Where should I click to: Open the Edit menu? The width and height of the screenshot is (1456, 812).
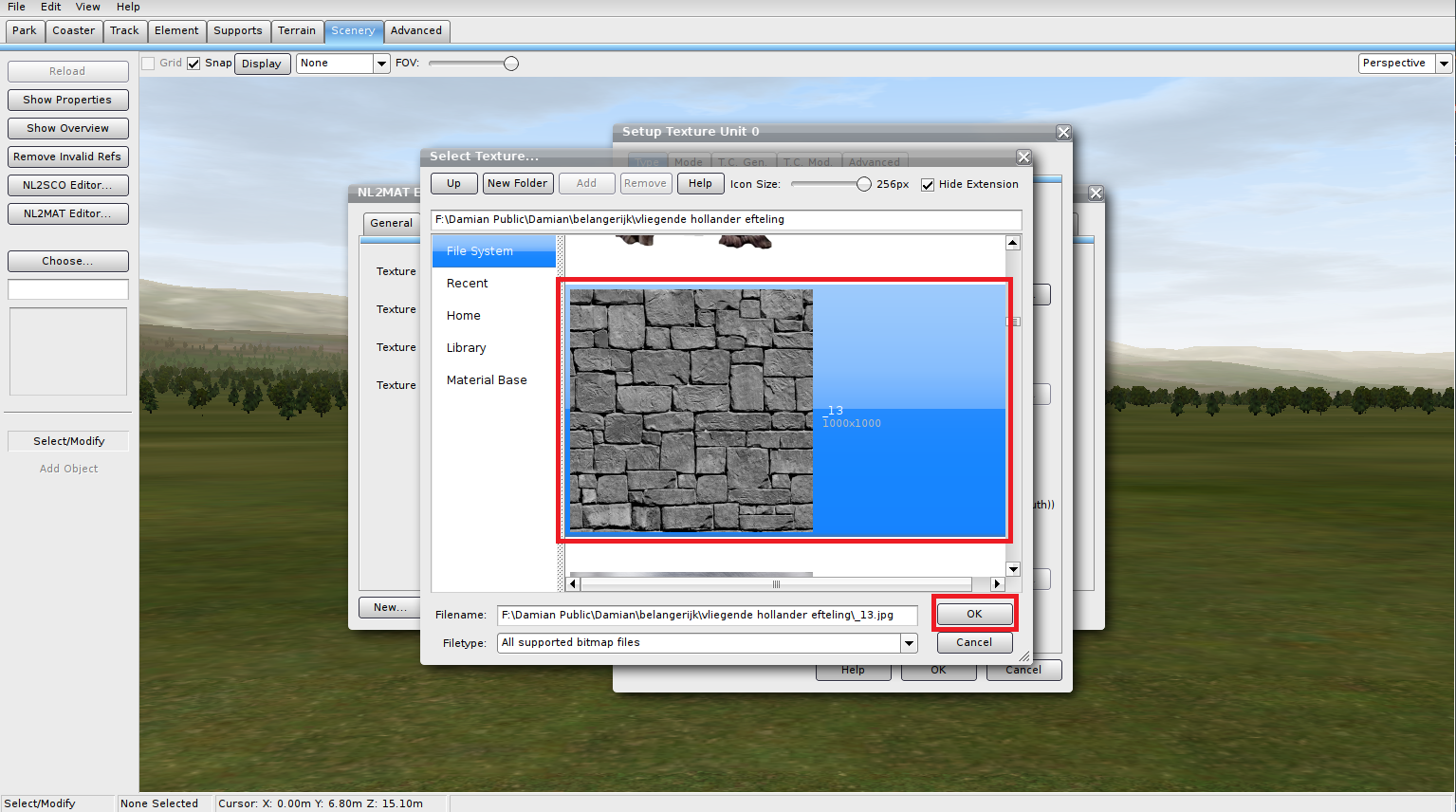click(50, 7)
